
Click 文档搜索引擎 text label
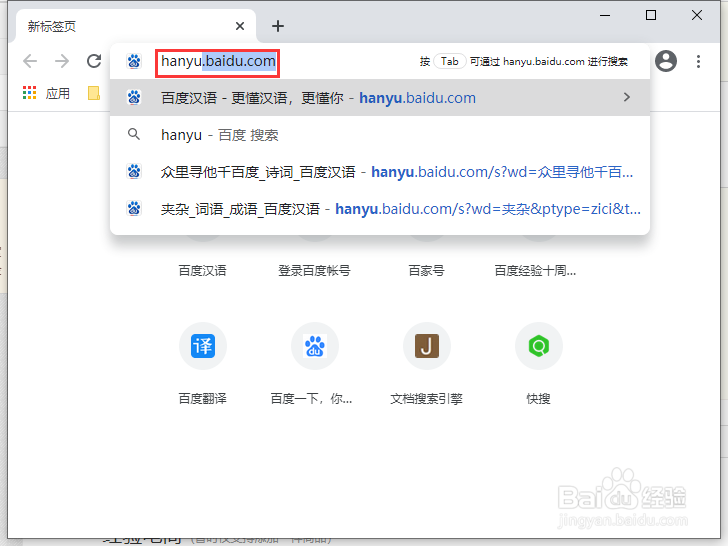point(426,398)
